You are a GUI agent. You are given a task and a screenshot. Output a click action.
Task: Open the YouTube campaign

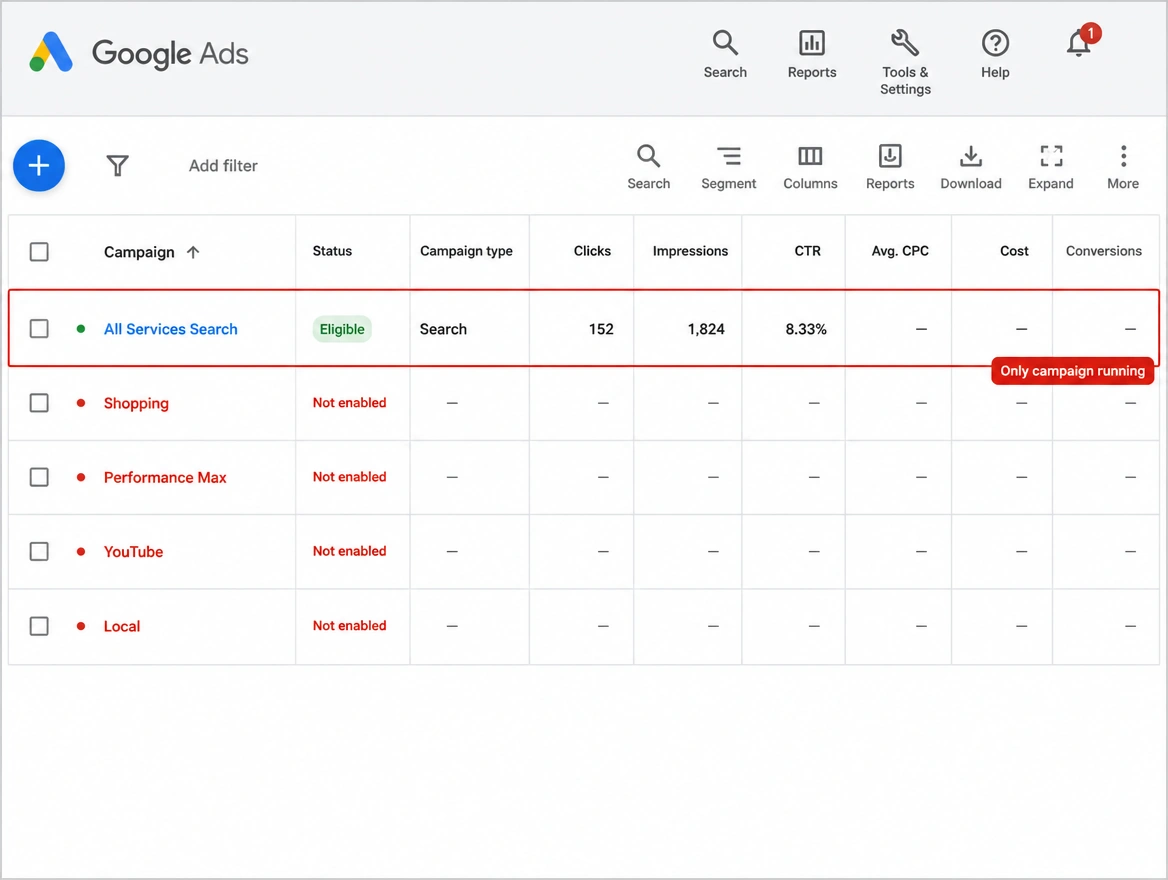[x=133, y=551]
